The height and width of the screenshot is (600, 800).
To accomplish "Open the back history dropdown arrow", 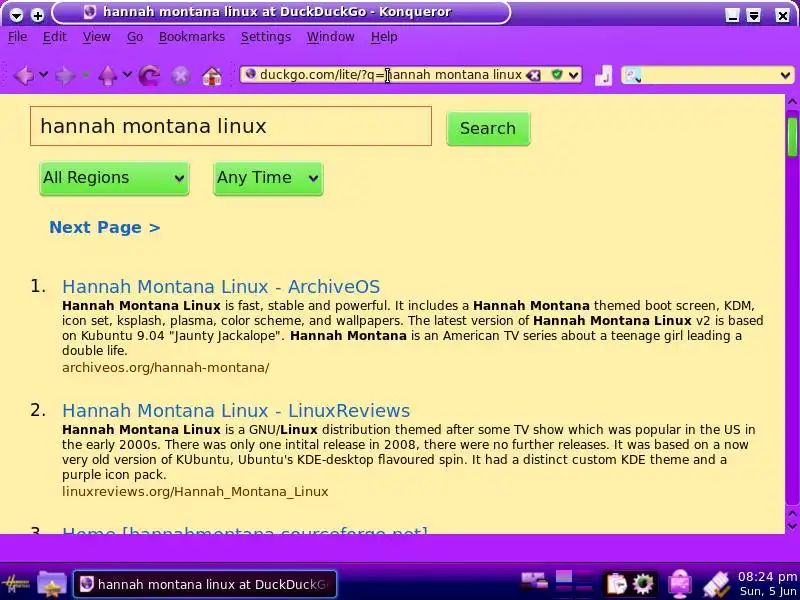I will pyautogui.click(x=44, y=75).
